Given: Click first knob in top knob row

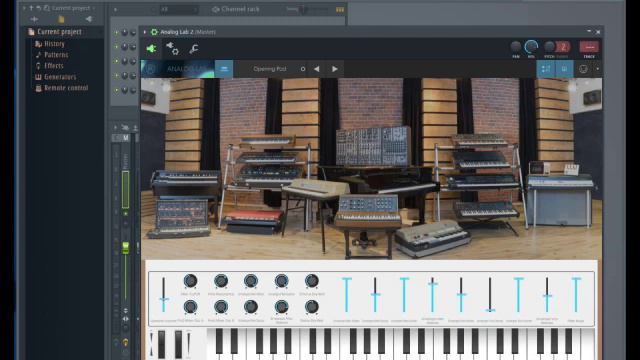Looking at the screenshot, I should [x=190, y=281].
